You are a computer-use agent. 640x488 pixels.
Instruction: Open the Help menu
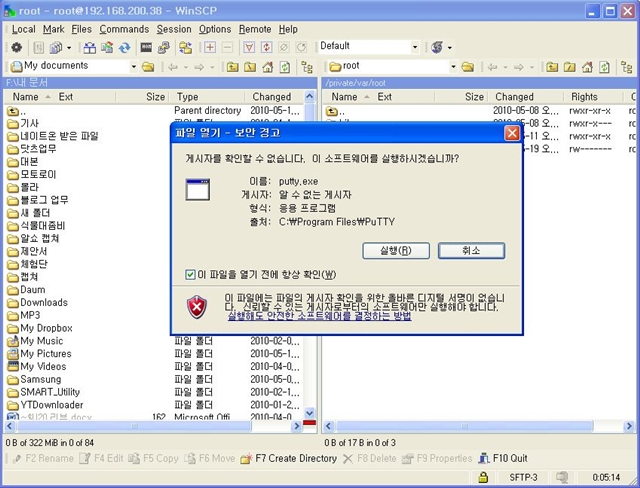(288, 29)
